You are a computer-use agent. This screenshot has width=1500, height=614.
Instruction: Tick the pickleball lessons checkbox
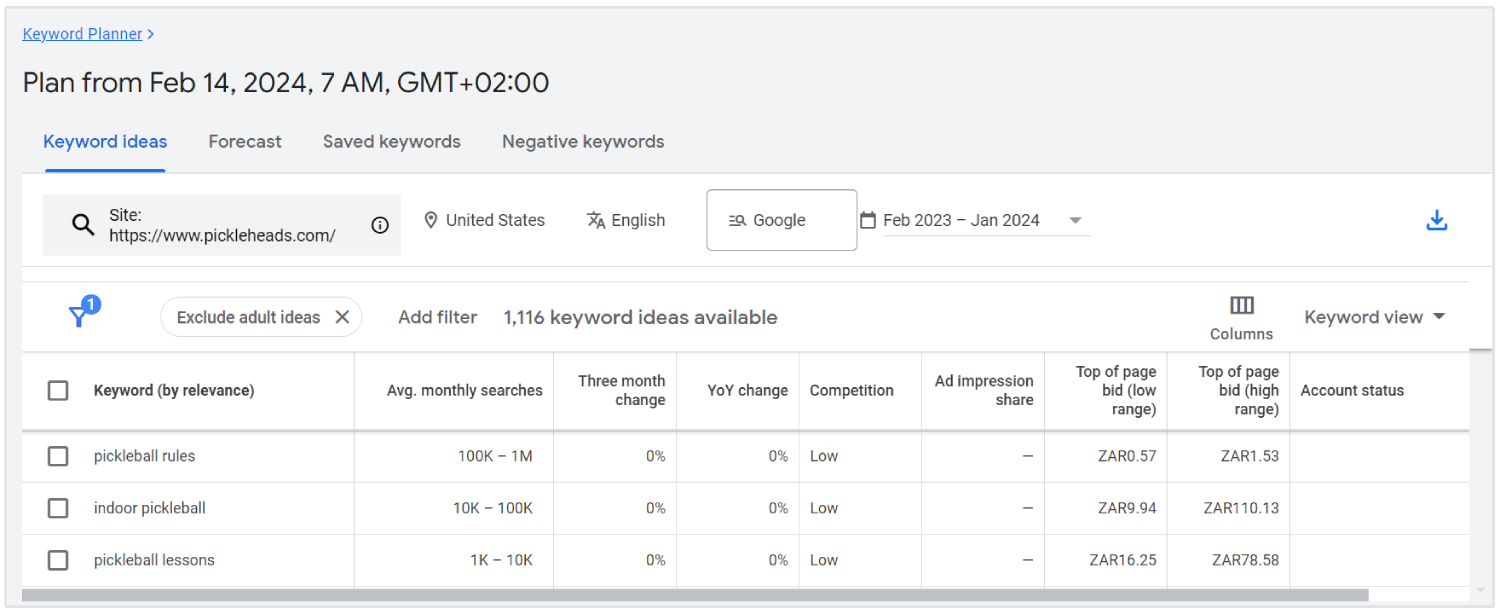click(58, 560)
